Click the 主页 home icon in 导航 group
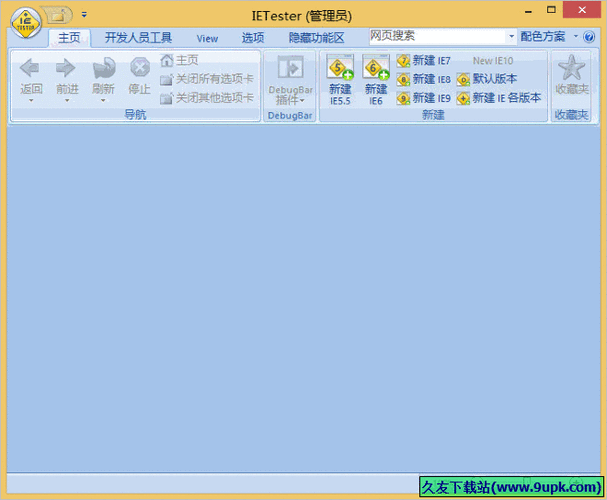The height and width of the screenshot is (500, 607). (167, 60)
